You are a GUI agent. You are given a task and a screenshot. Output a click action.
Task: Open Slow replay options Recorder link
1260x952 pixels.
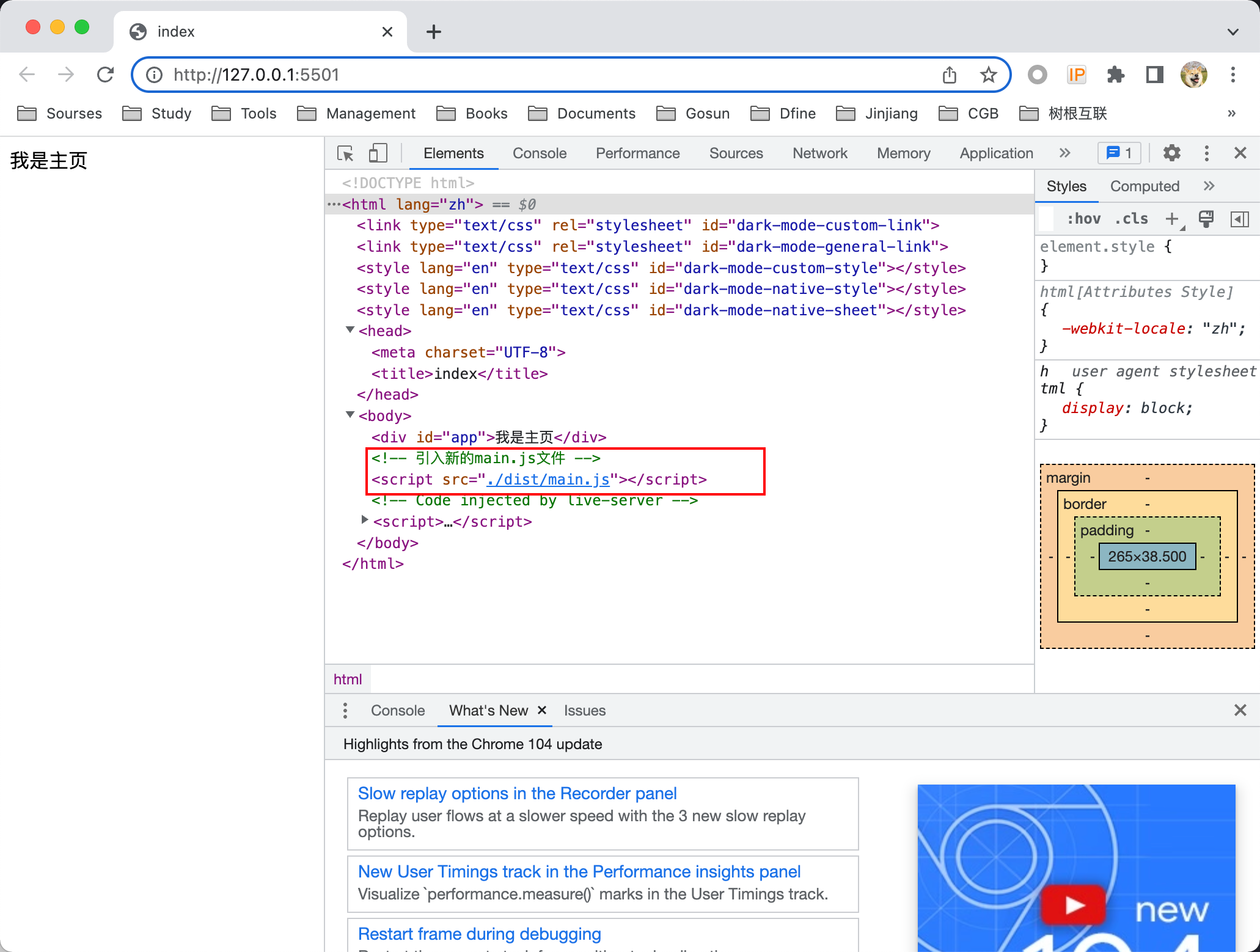point(517,793)
